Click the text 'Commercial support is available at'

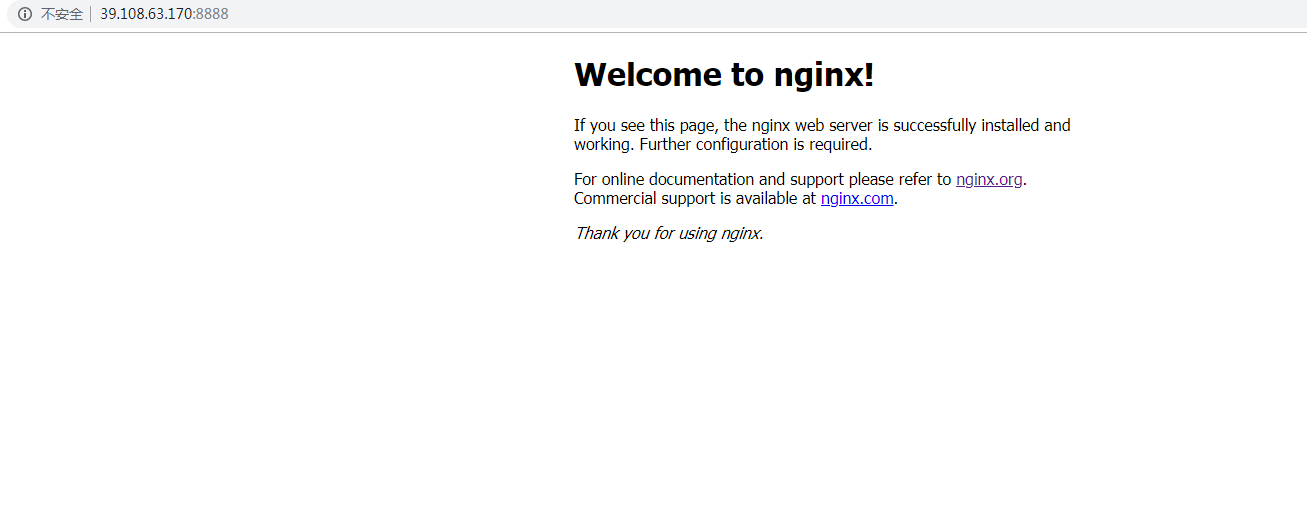pyautogui.click(x=695, y=198)
